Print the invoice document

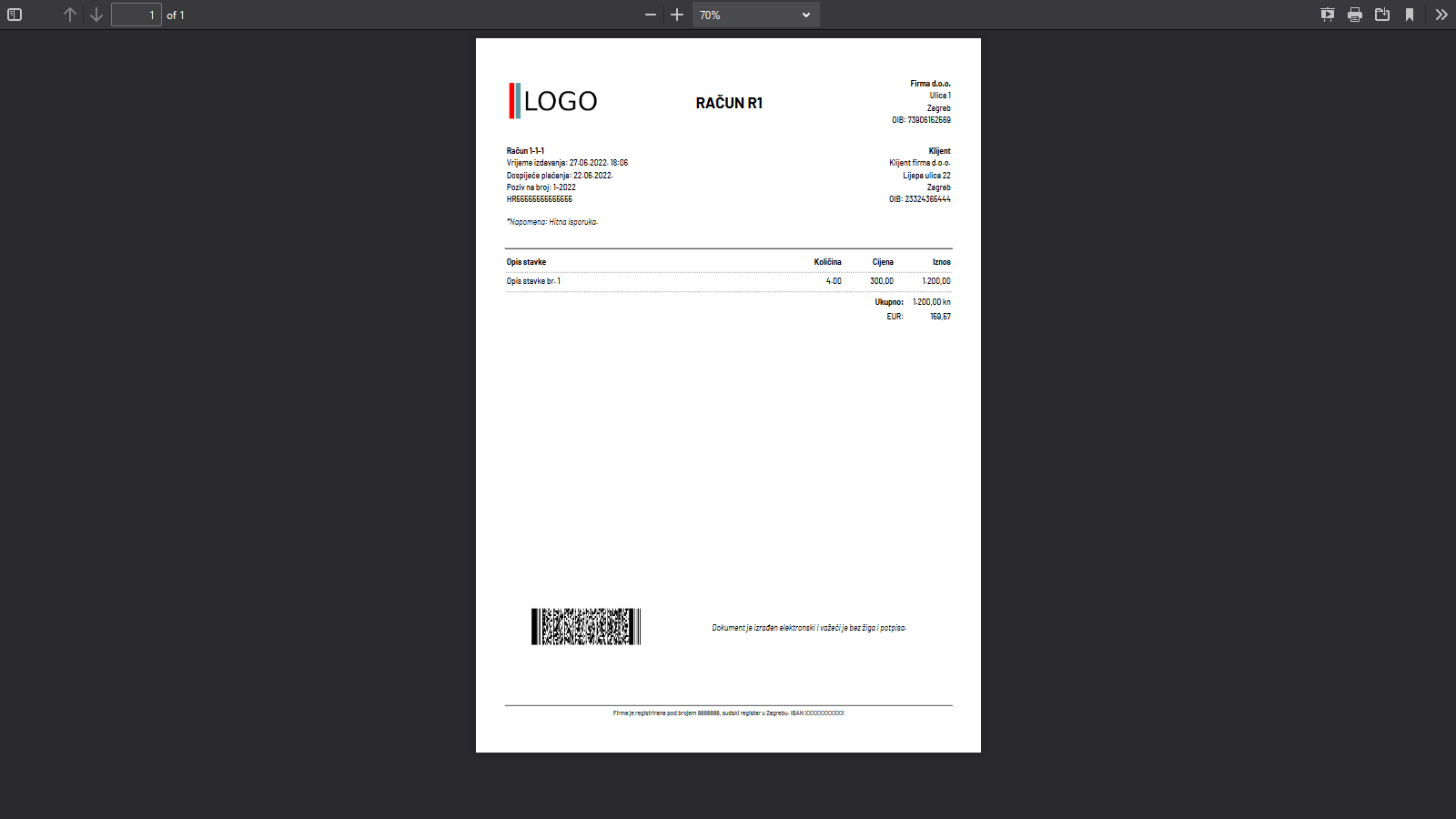[x=1355, y=15]
